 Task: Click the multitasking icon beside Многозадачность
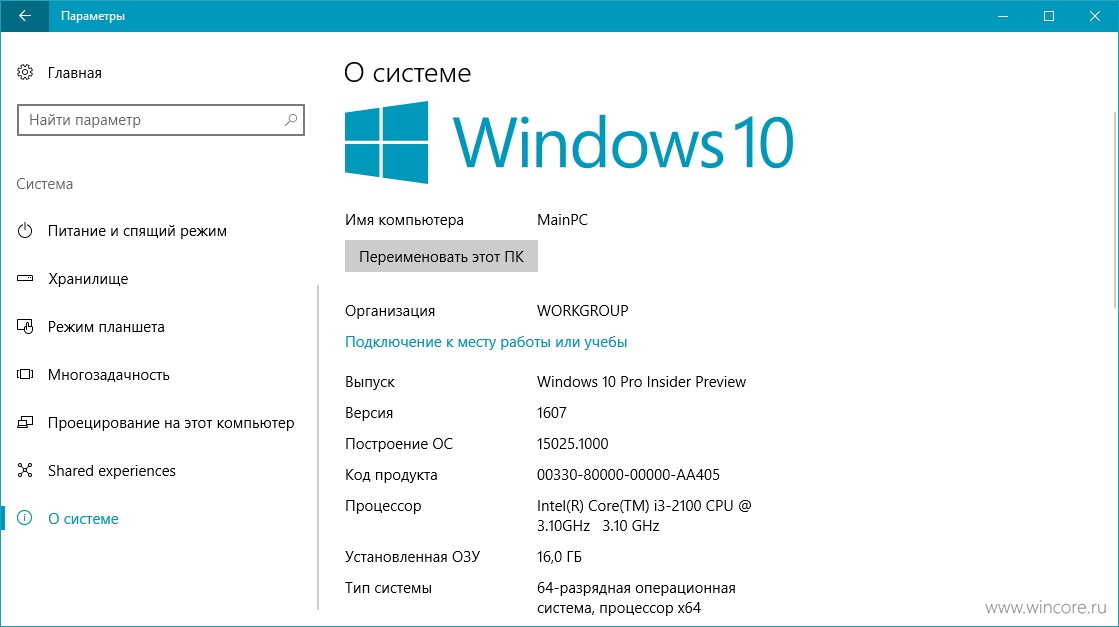pos(25,374)
